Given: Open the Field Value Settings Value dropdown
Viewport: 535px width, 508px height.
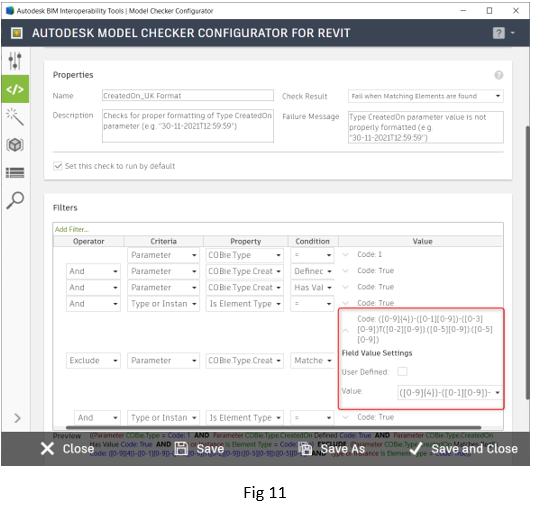Looking at the screenshot, I should click(x=450, y=392).
